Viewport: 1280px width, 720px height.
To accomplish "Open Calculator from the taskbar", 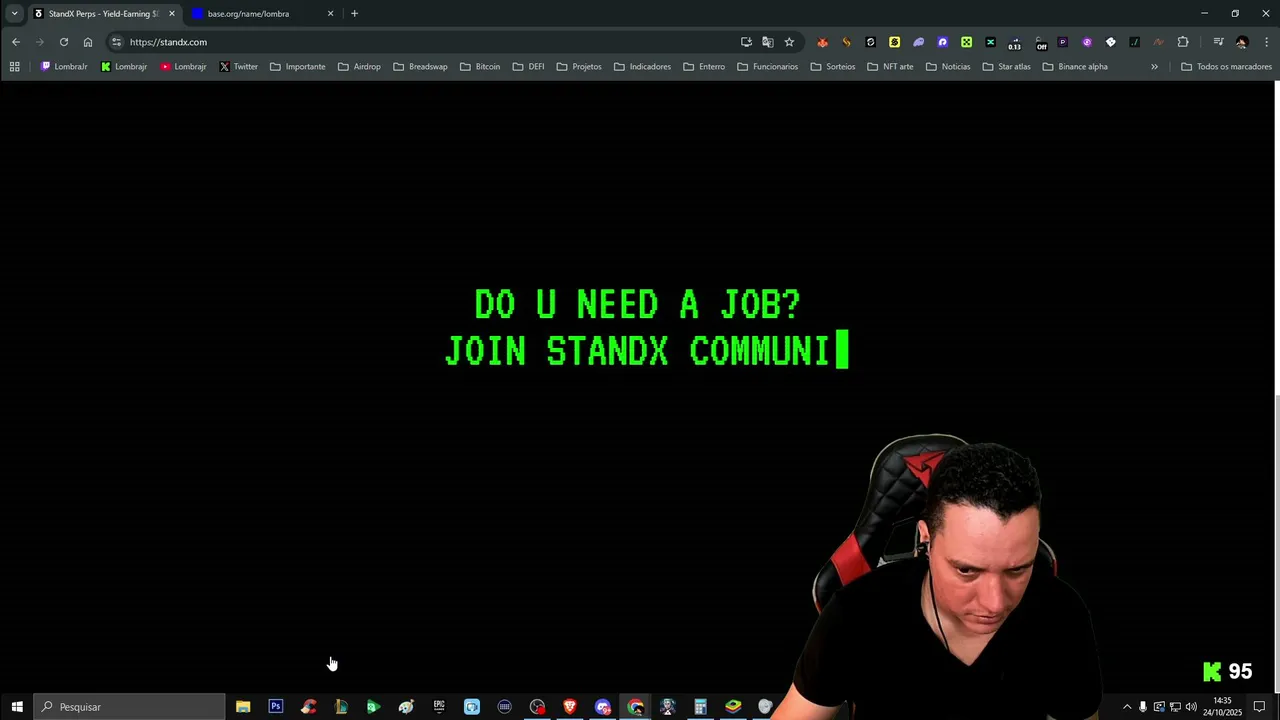I will [701, 707].
